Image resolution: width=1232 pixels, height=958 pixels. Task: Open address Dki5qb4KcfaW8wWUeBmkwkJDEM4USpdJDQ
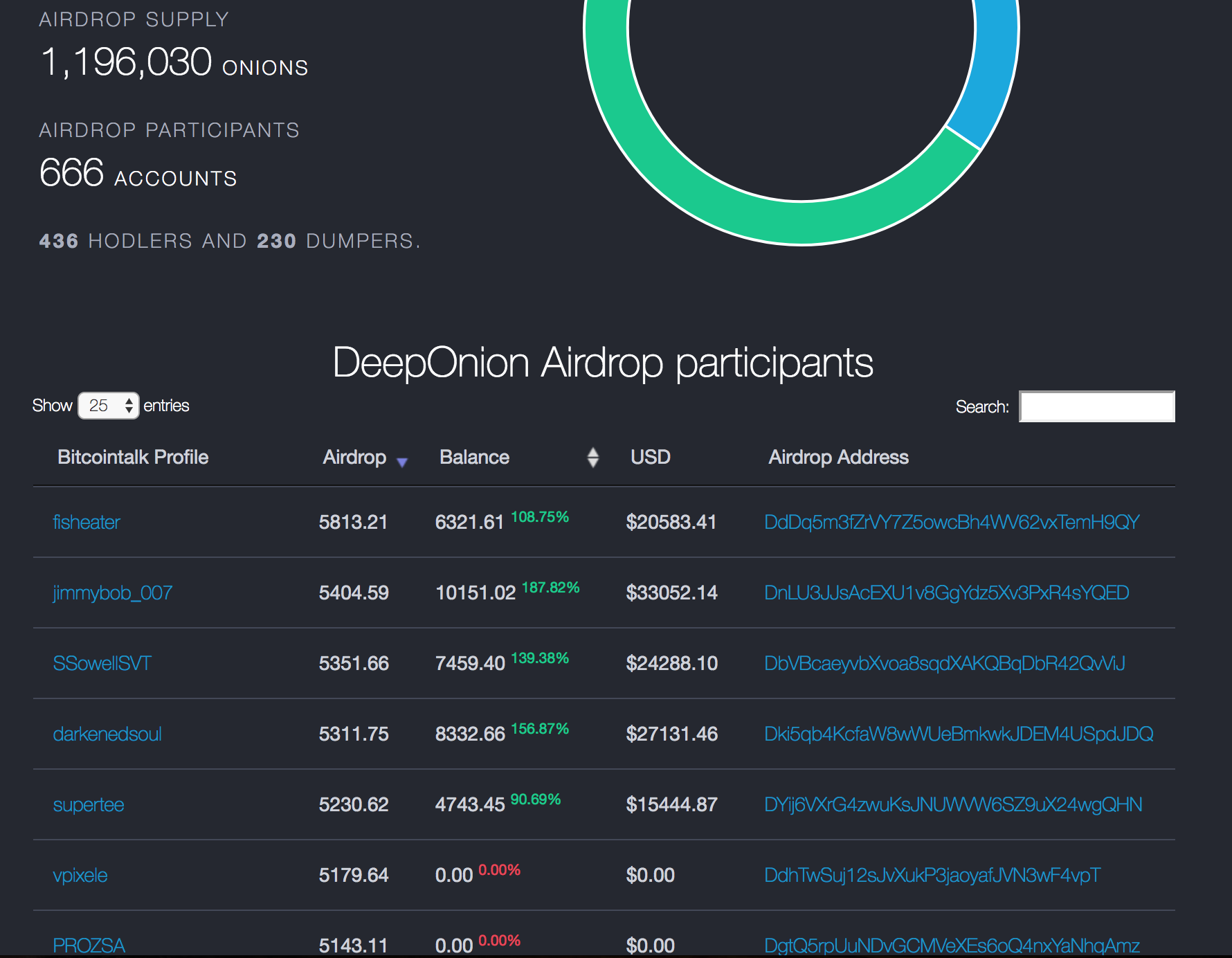(x=959, y=734)
